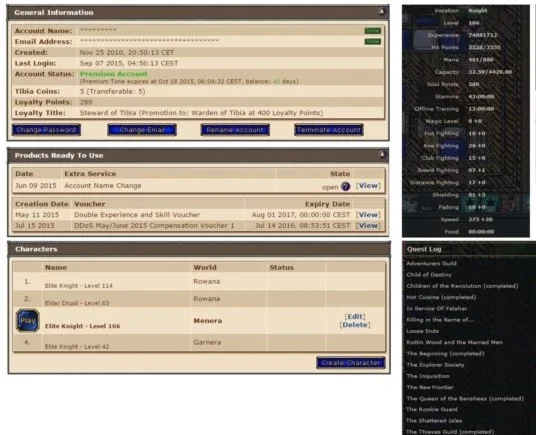Viewport: 536px width, 435px height.
Task: Click the Stamina value in skills panel
Action: pos(481,96)
